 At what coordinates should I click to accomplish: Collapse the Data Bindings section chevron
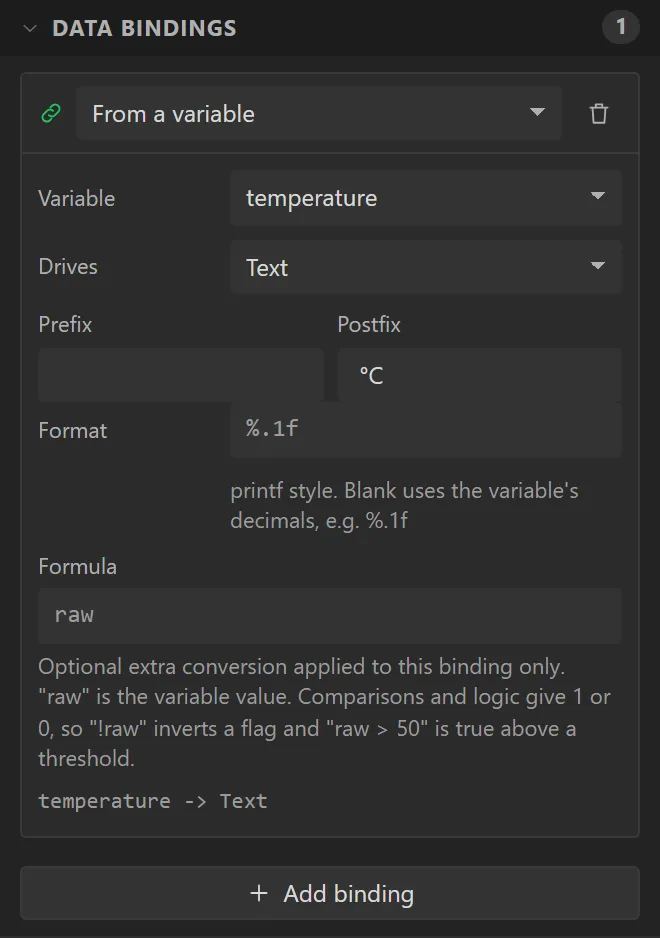[x=30, y=28]
